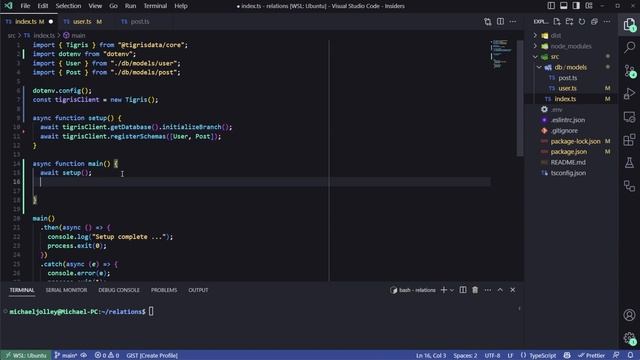Click Prettier formatter in status bar
The height and width of the screenshot is (360, 640).
tap(591, 355)
